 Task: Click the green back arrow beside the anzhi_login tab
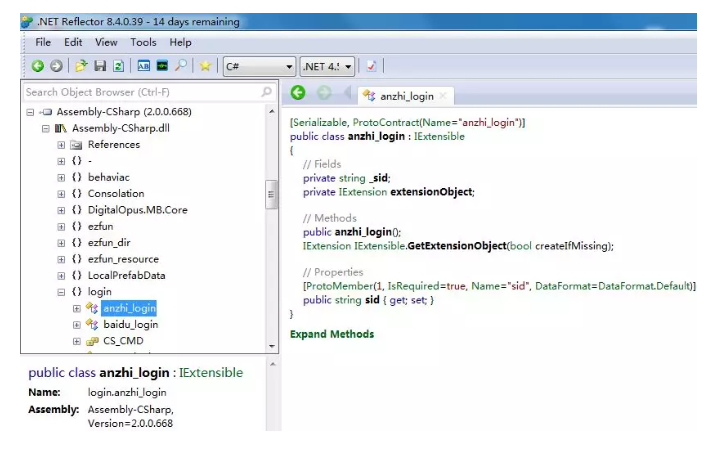pyautogui.click(x=298, y=94)
